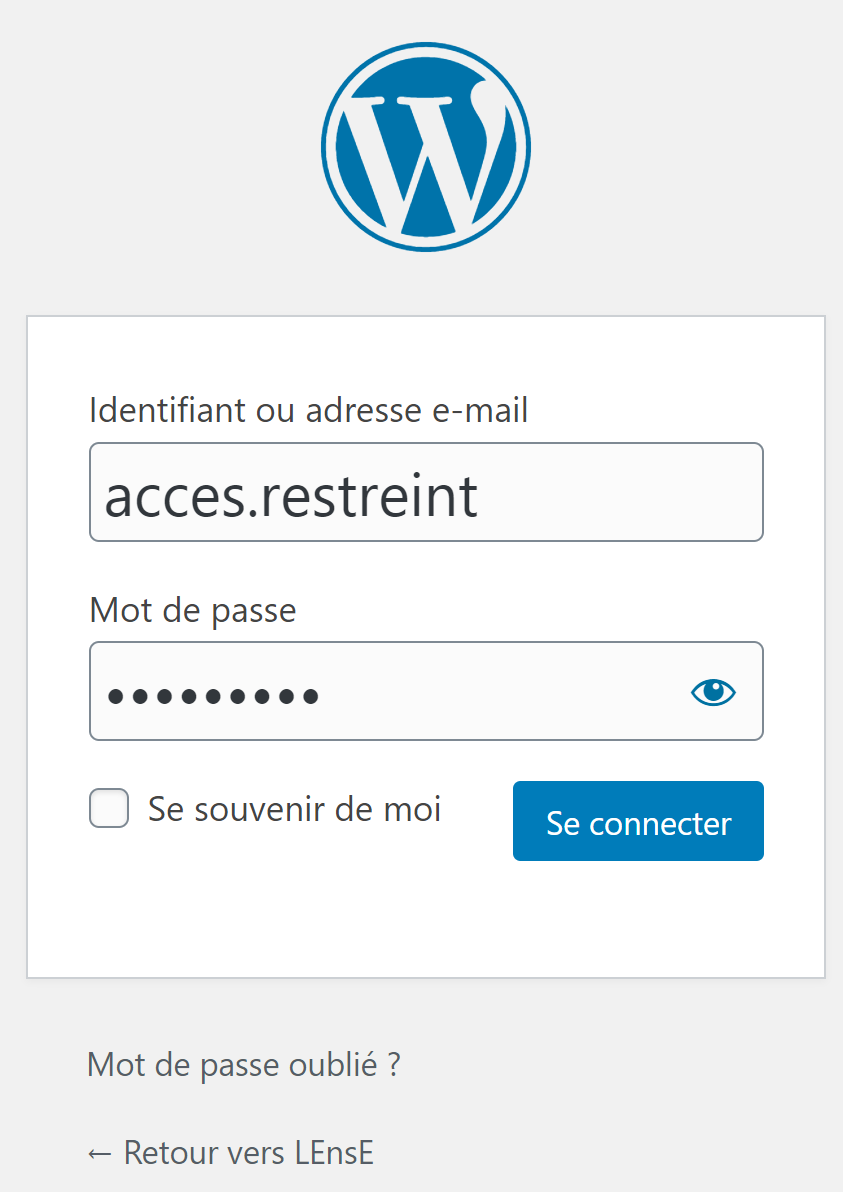Click empty space after the password dots
The image size is (843, 1192).
click(494, 692)
